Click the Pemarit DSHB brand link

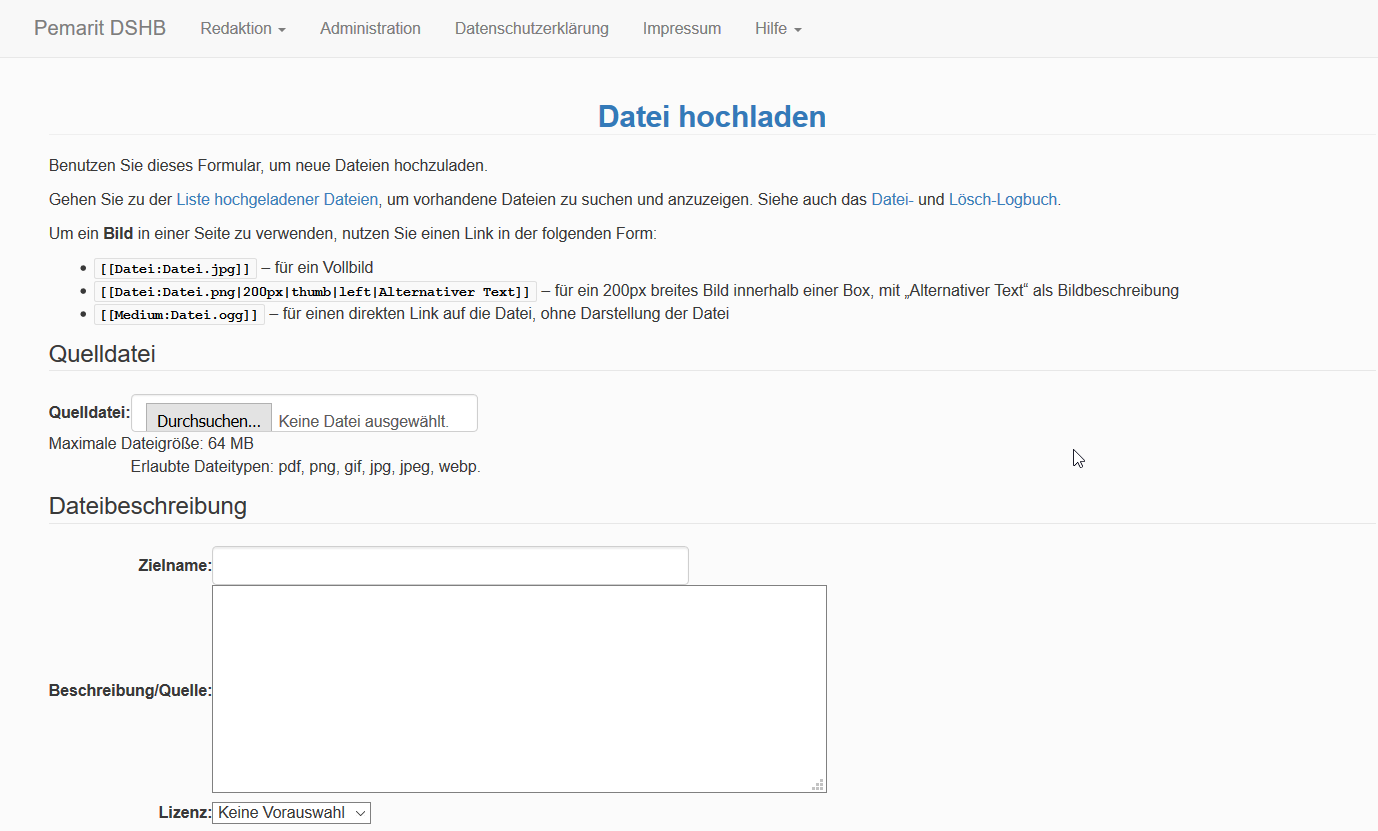click(x=100, y=28)
